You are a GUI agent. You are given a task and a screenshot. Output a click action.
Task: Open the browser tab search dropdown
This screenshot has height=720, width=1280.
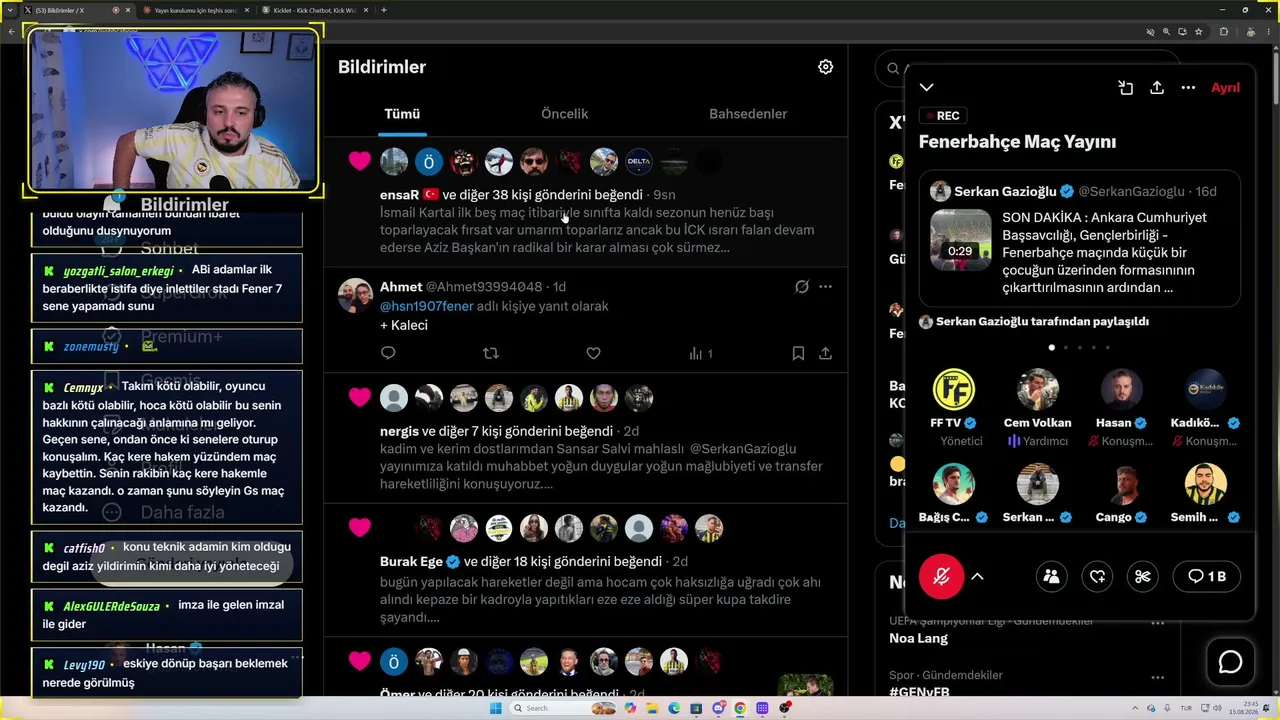[x=9, y=10]
